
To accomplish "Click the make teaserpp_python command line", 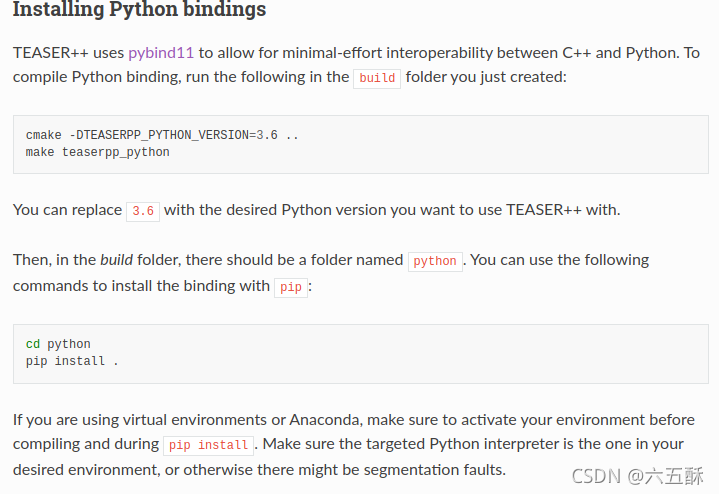I will (x=98, y=152).
